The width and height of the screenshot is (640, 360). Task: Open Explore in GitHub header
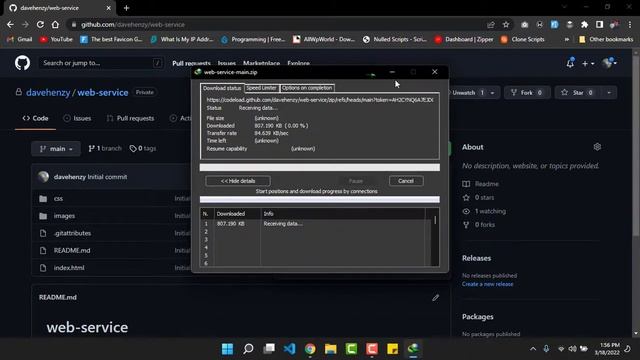click(x=298, y=63)
